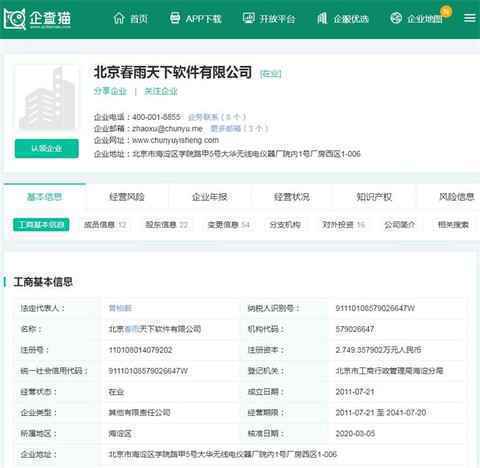The image size is (480, 468).
Task: Click the 企查猫 cat logo
Action: (15, 19)
